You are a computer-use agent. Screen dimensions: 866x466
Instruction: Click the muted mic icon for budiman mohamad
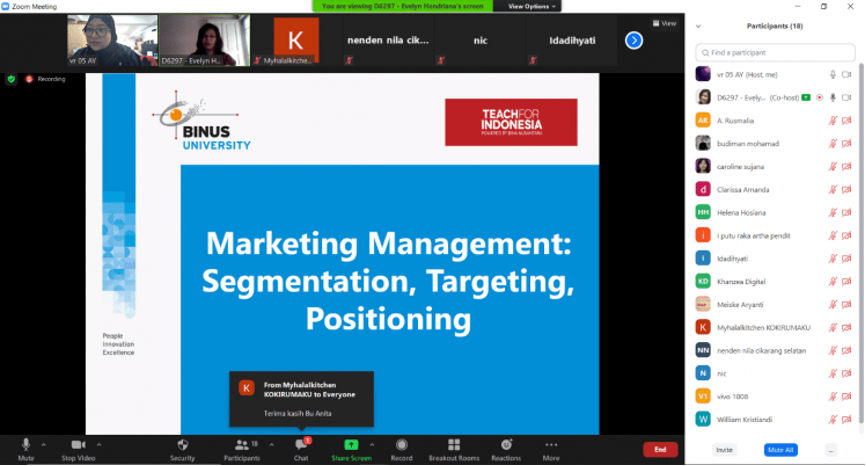(832, 144)
